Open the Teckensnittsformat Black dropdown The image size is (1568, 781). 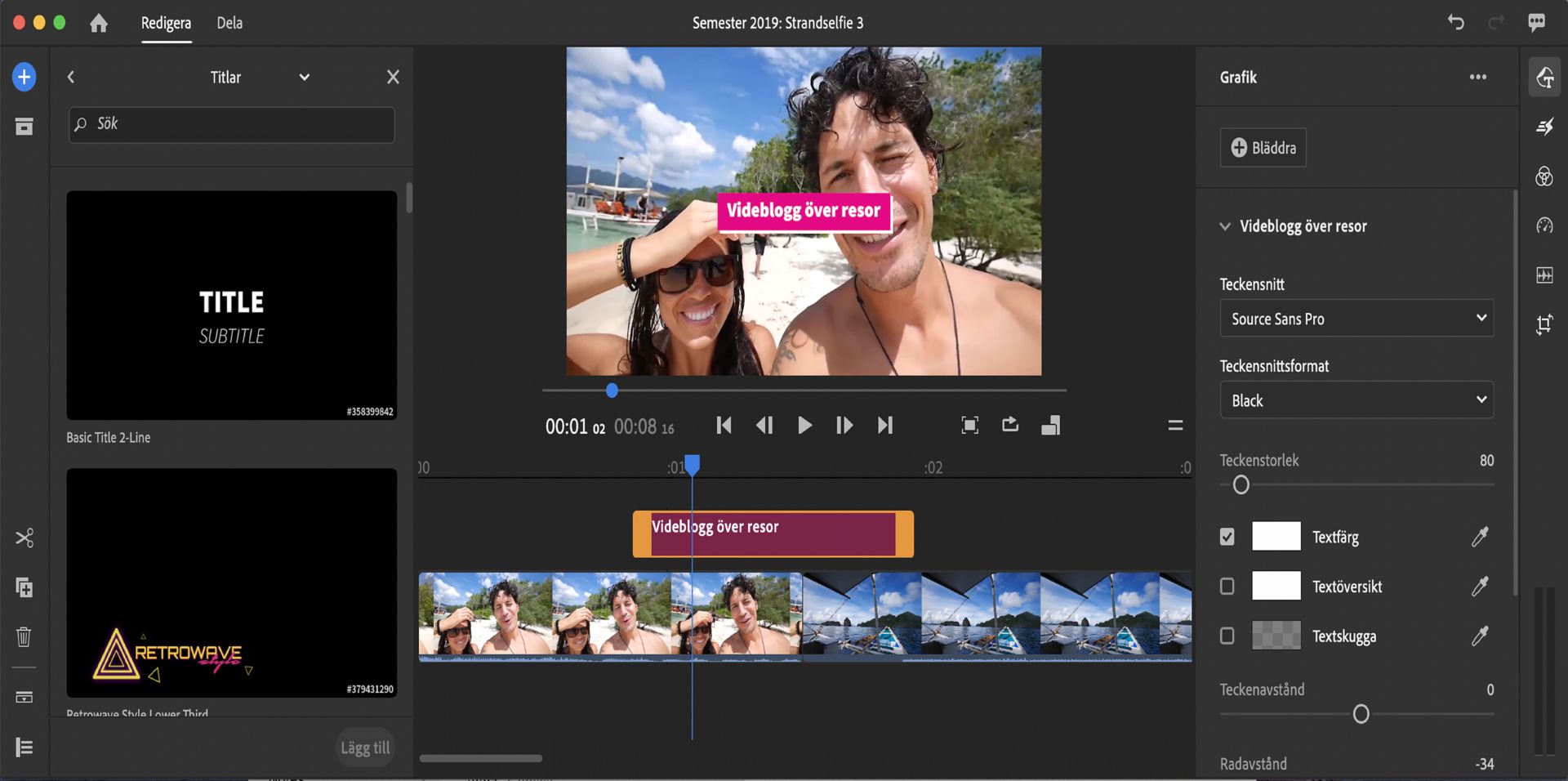coord(1356,400)
